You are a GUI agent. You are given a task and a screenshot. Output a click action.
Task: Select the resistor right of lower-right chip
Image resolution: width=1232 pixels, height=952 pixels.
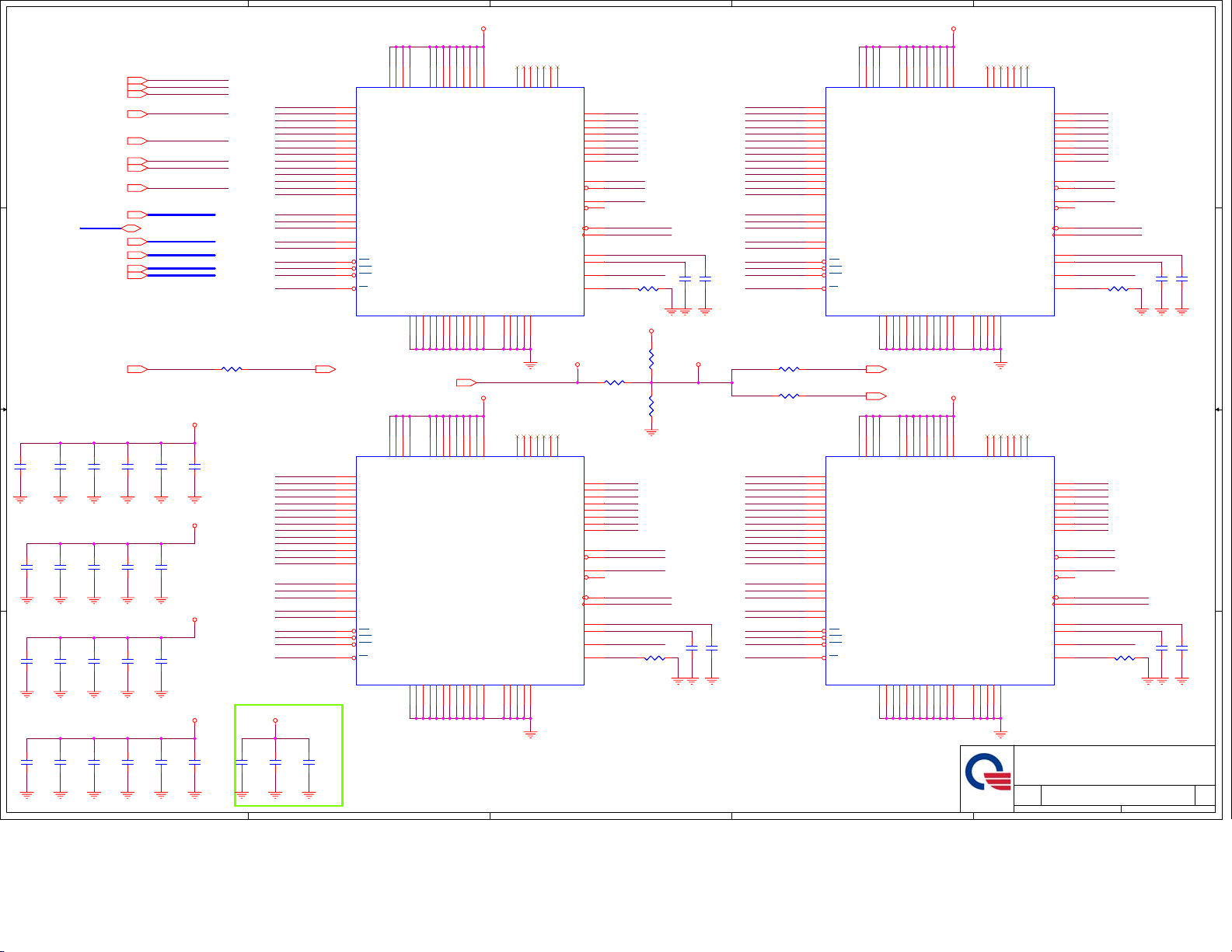click(1125, 658)
